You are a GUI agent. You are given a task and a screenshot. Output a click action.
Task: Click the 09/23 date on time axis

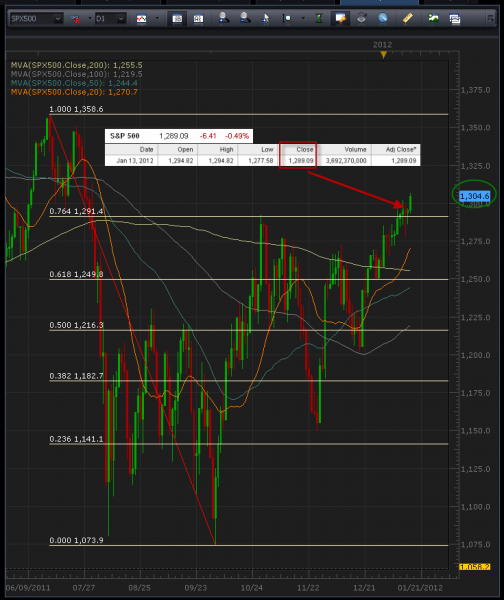coord(196,588)
